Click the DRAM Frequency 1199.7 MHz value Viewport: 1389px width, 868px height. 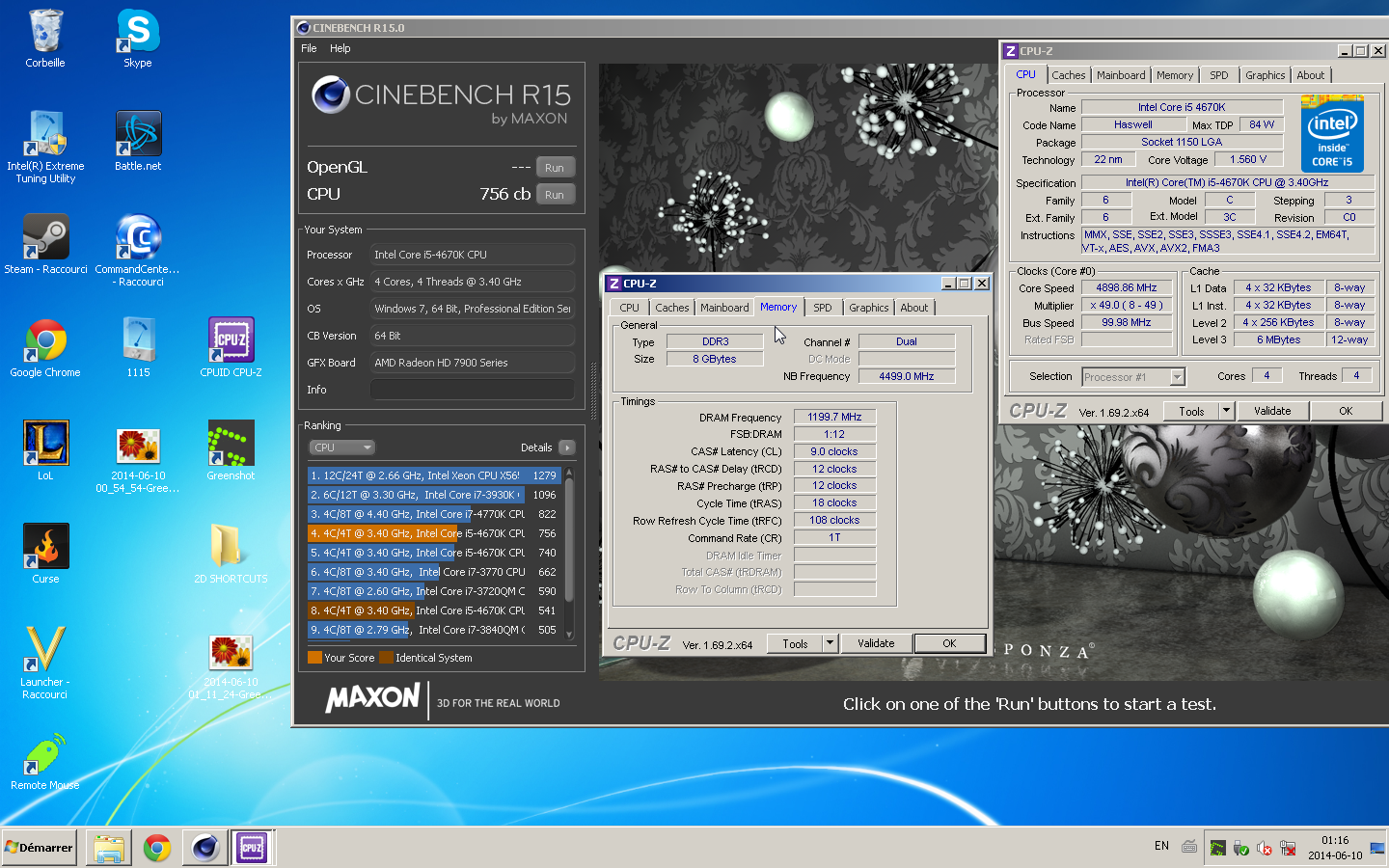pyautogui.click(x=835, y=417)
